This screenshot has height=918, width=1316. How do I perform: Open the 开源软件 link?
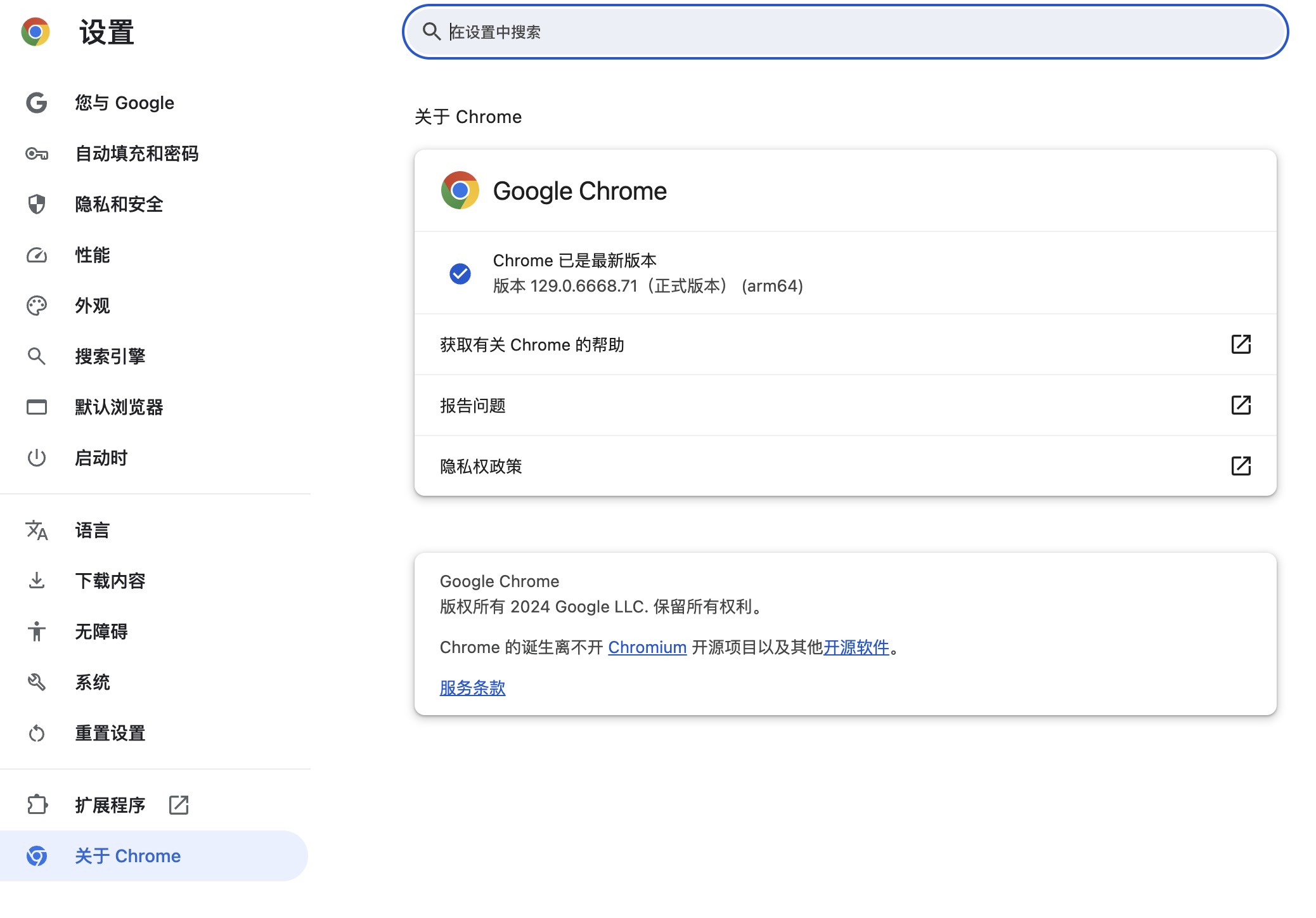(856, 647)
